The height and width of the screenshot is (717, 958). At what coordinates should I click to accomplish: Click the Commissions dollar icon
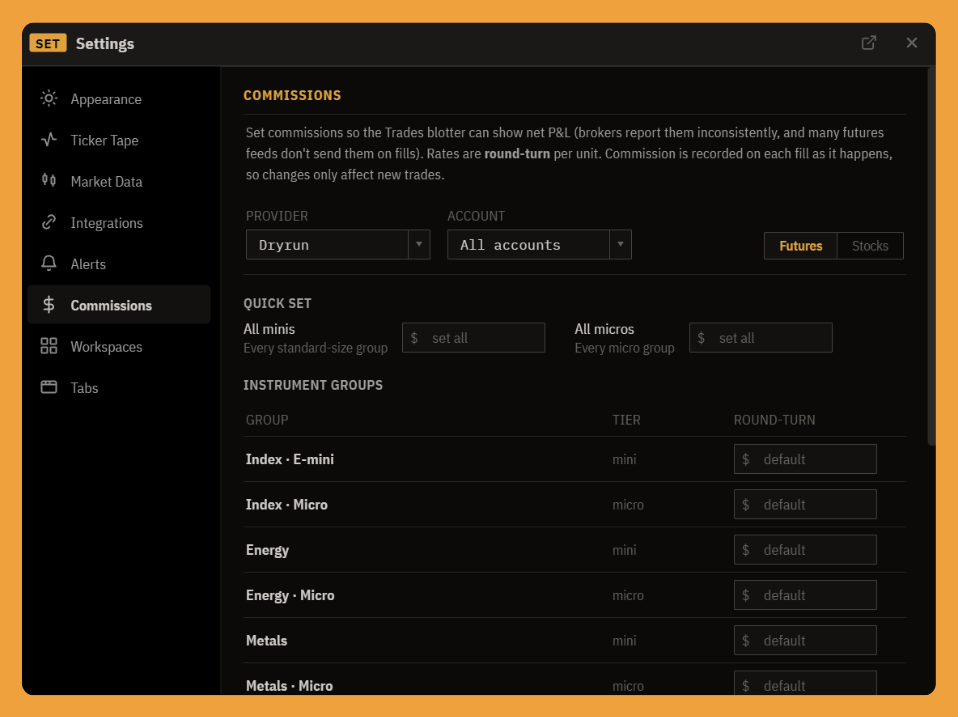click(49, 305)
